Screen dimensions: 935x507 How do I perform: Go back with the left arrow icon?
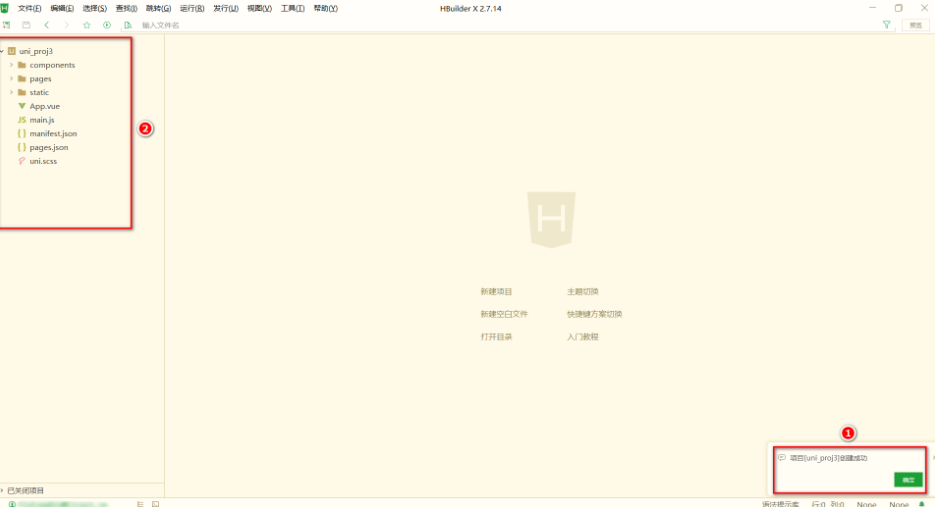point(47,25)
